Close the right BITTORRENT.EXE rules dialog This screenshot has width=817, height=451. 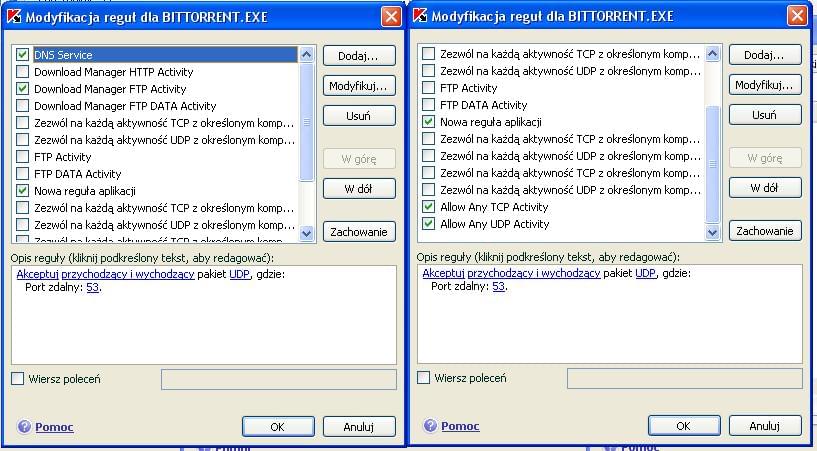(797, 16)
